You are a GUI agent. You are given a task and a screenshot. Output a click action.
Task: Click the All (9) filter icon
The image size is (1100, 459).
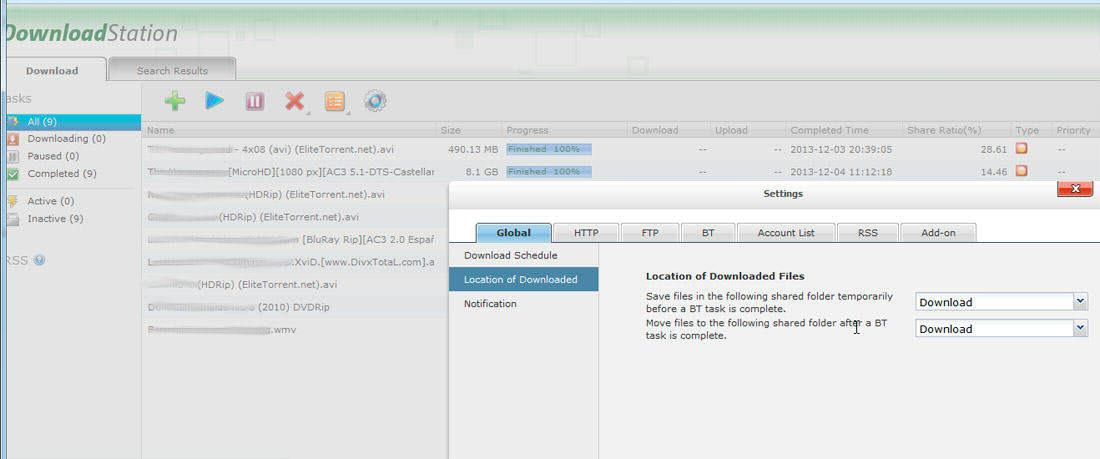(x=13, y=121)
